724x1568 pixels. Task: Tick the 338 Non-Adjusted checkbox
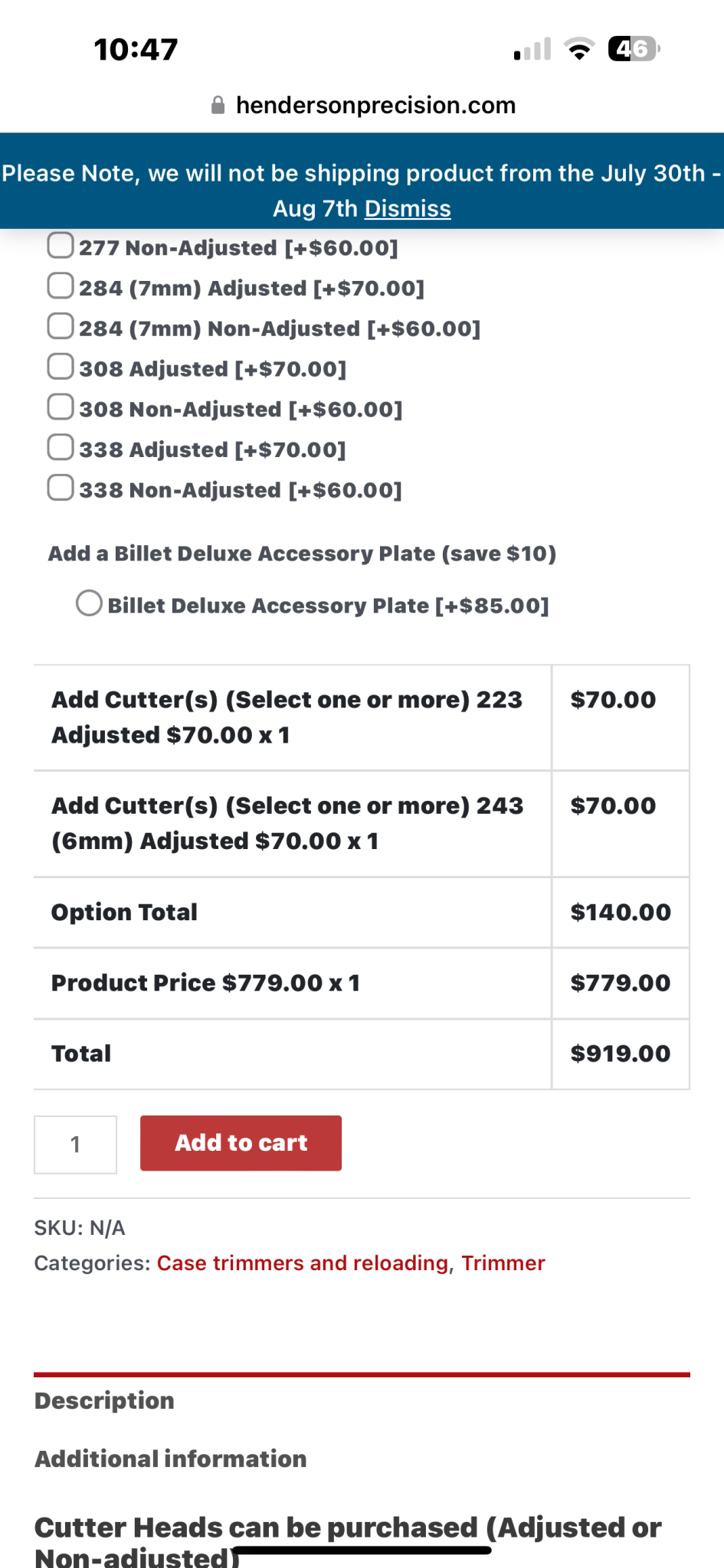pos(61,488)
